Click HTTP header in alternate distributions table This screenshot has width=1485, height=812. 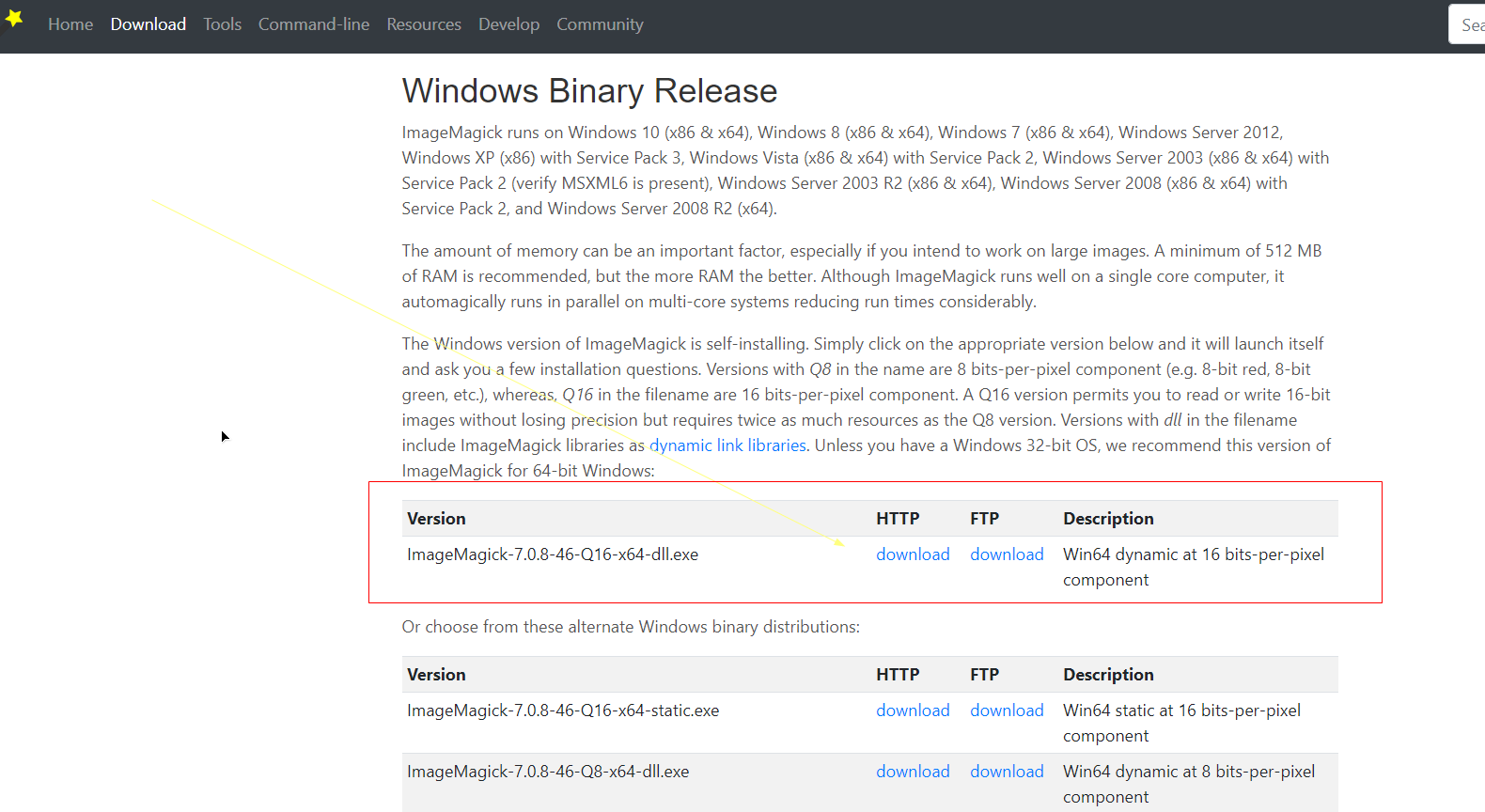click(x=898, y=675)
